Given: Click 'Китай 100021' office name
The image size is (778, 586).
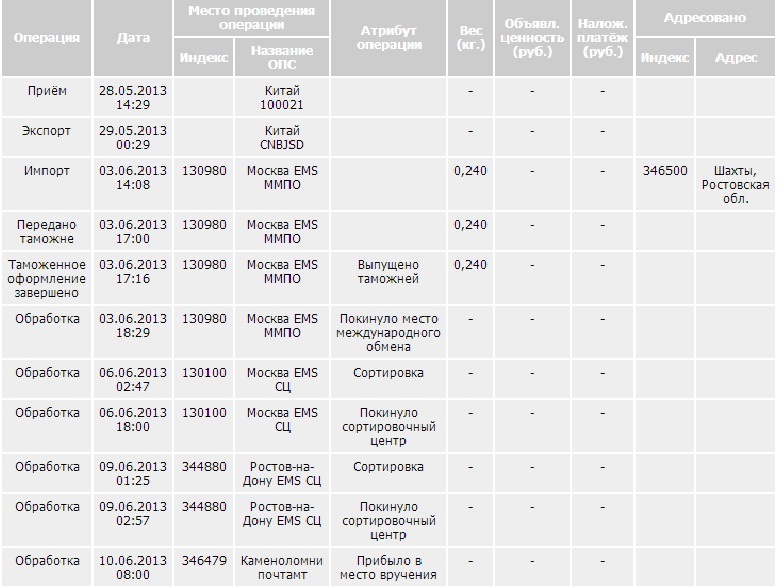Looking at the screenshot, I should 282,98.
